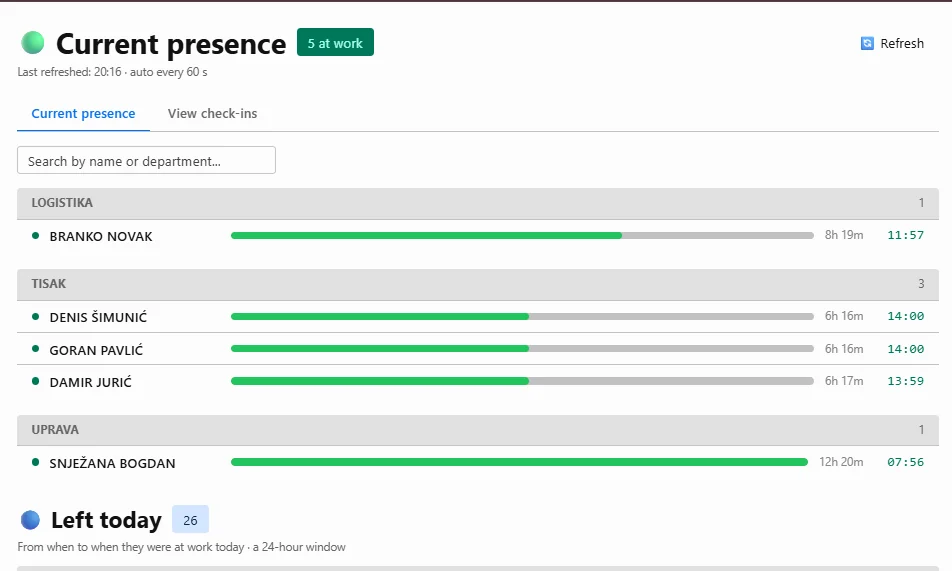Click the 11:57 check-in time

[905, 235]
